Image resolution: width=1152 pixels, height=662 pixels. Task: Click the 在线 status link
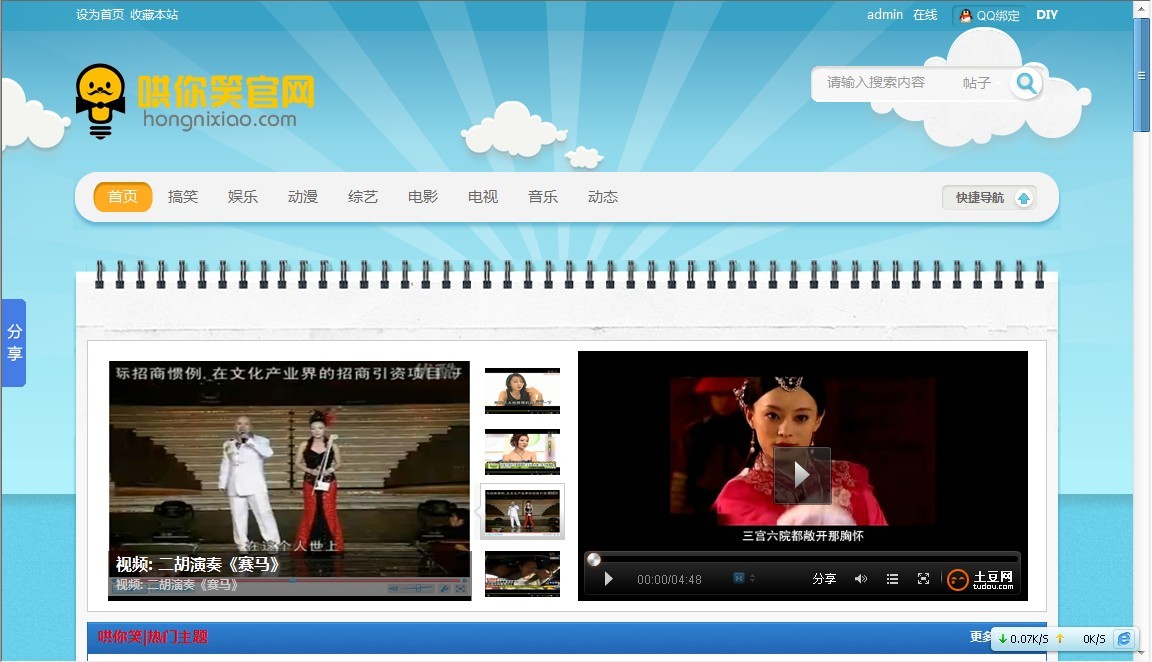(925, 15)
